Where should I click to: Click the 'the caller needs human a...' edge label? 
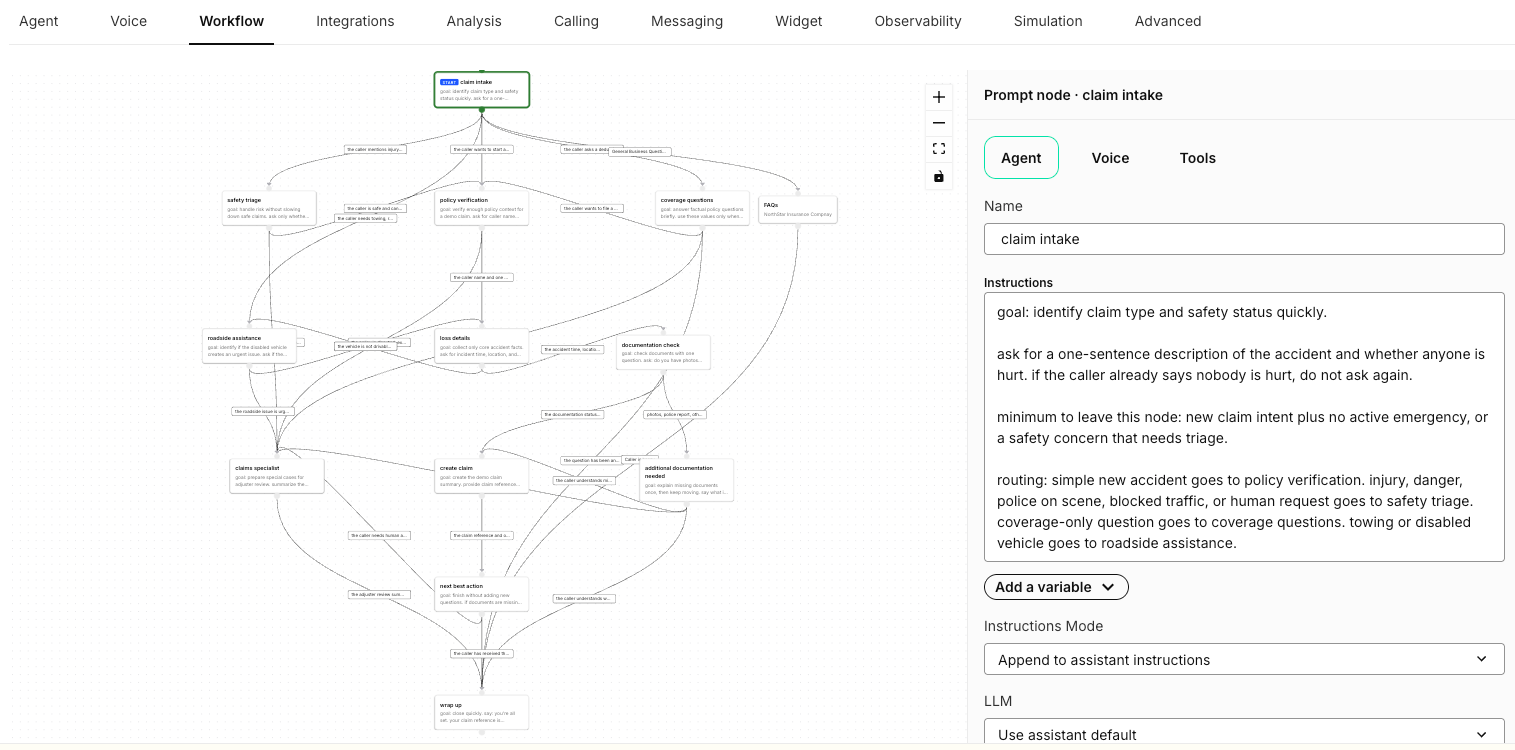click(379, 535)
